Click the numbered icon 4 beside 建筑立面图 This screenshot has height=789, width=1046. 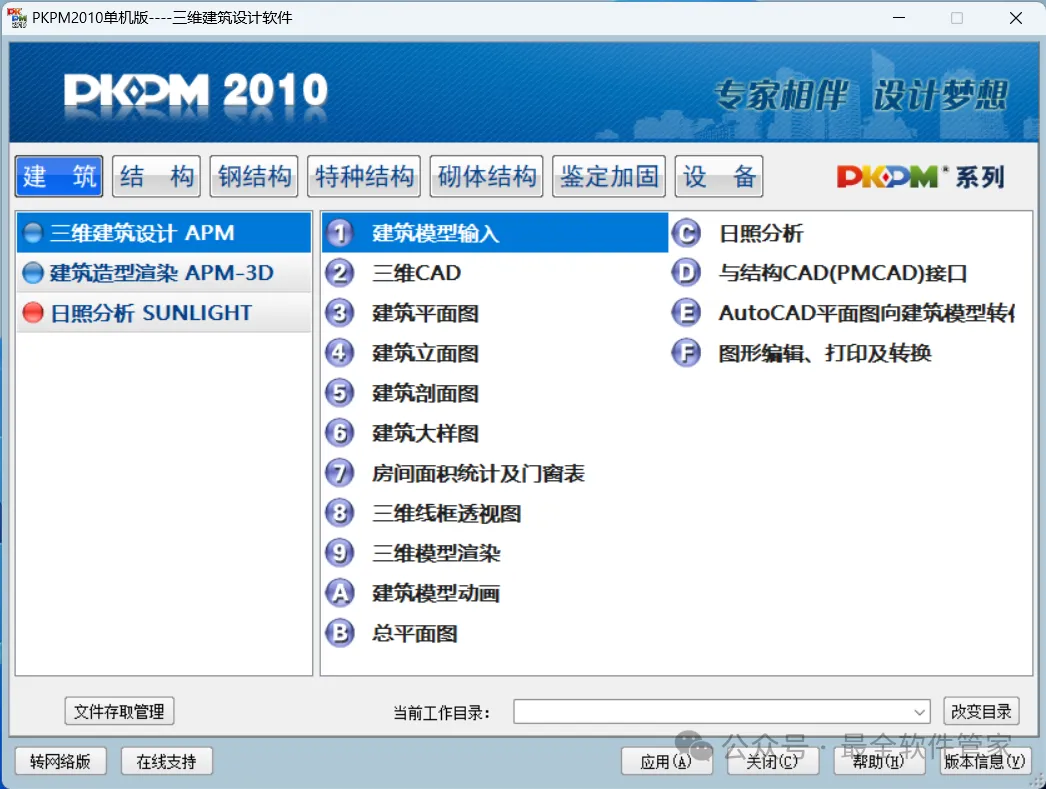click(340, 353)
